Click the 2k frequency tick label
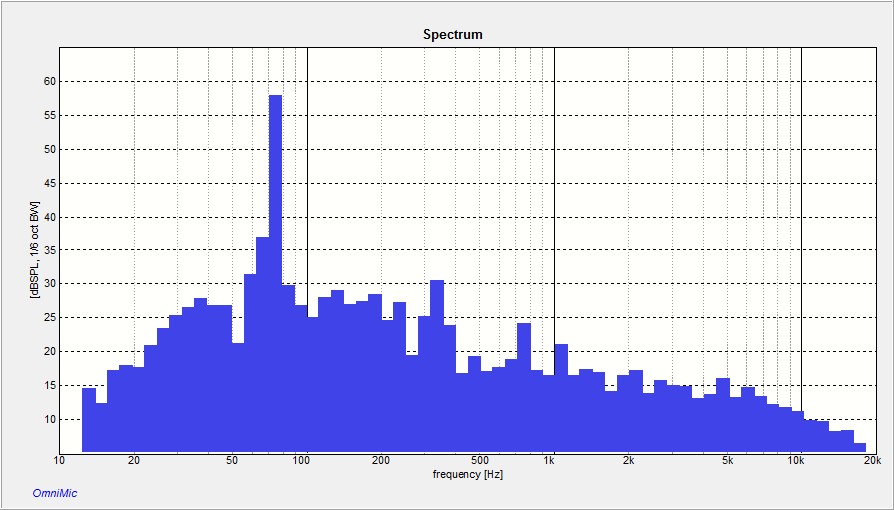The image size is (894, 510). [x=628, y=461]
